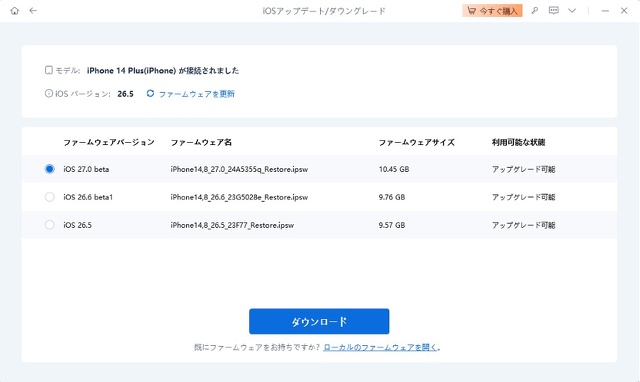Click the blue ダウンロード button
Image resolution: width=640 pixels, height=382 pixels.
coord(319,321)
